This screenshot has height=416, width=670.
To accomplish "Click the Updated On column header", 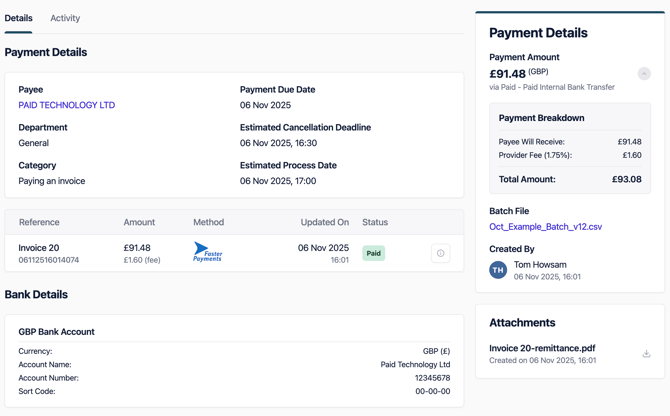I will click(324, 222).
